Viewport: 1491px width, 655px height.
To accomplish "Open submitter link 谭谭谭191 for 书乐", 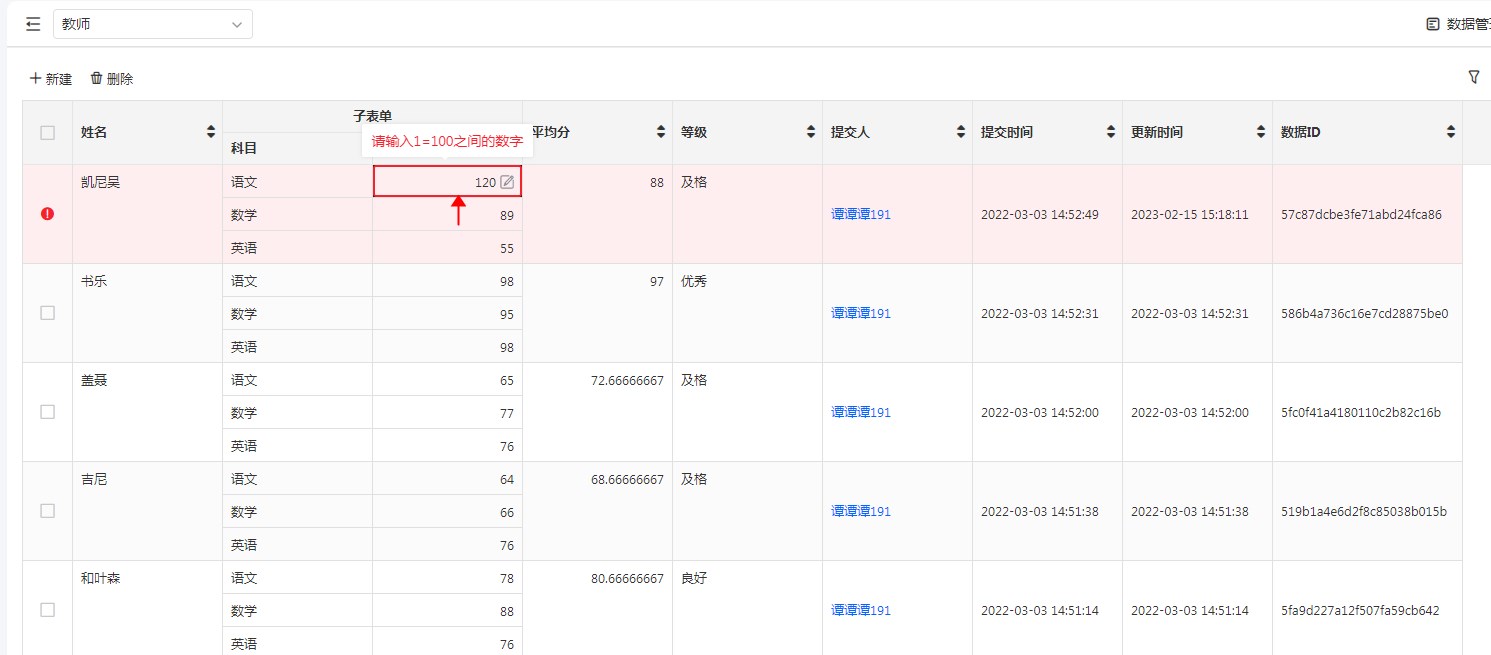I will click(860, 313).
